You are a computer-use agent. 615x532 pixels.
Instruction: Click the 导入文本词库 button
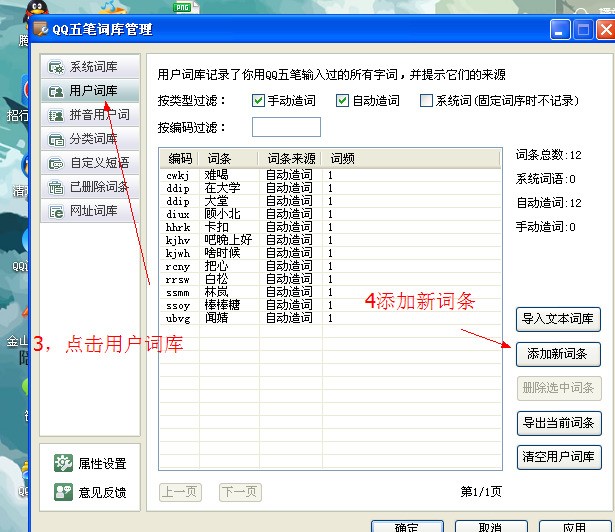pos(558,319)
